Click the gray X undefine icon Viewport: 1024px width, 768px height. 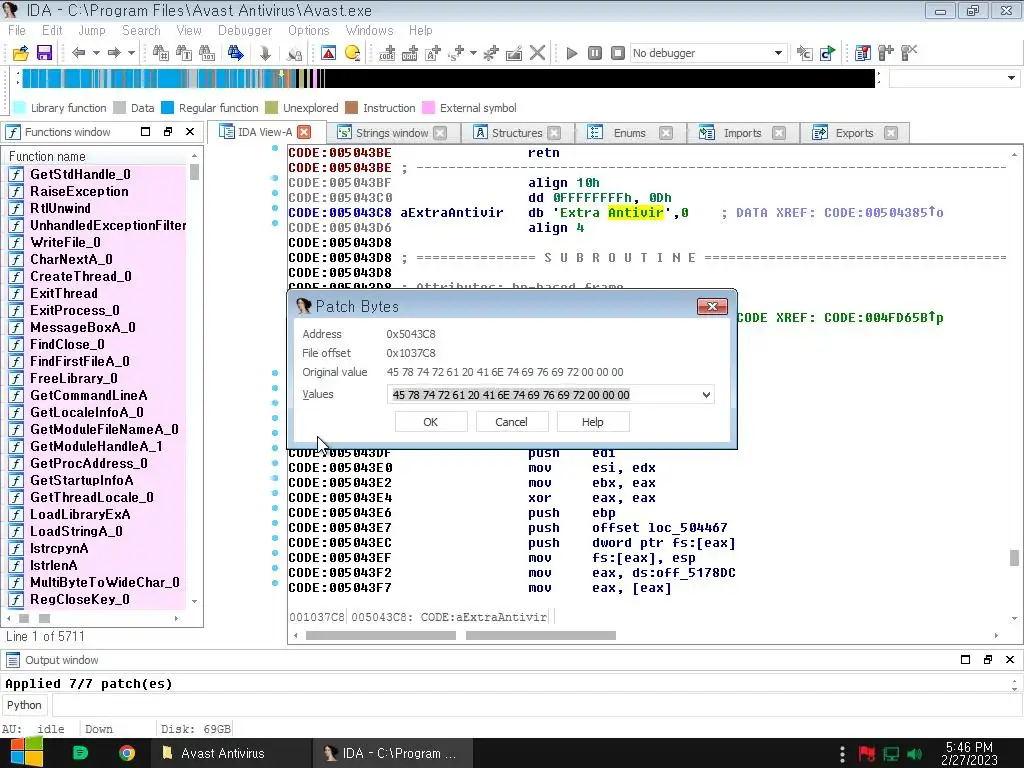pos(537,53)
